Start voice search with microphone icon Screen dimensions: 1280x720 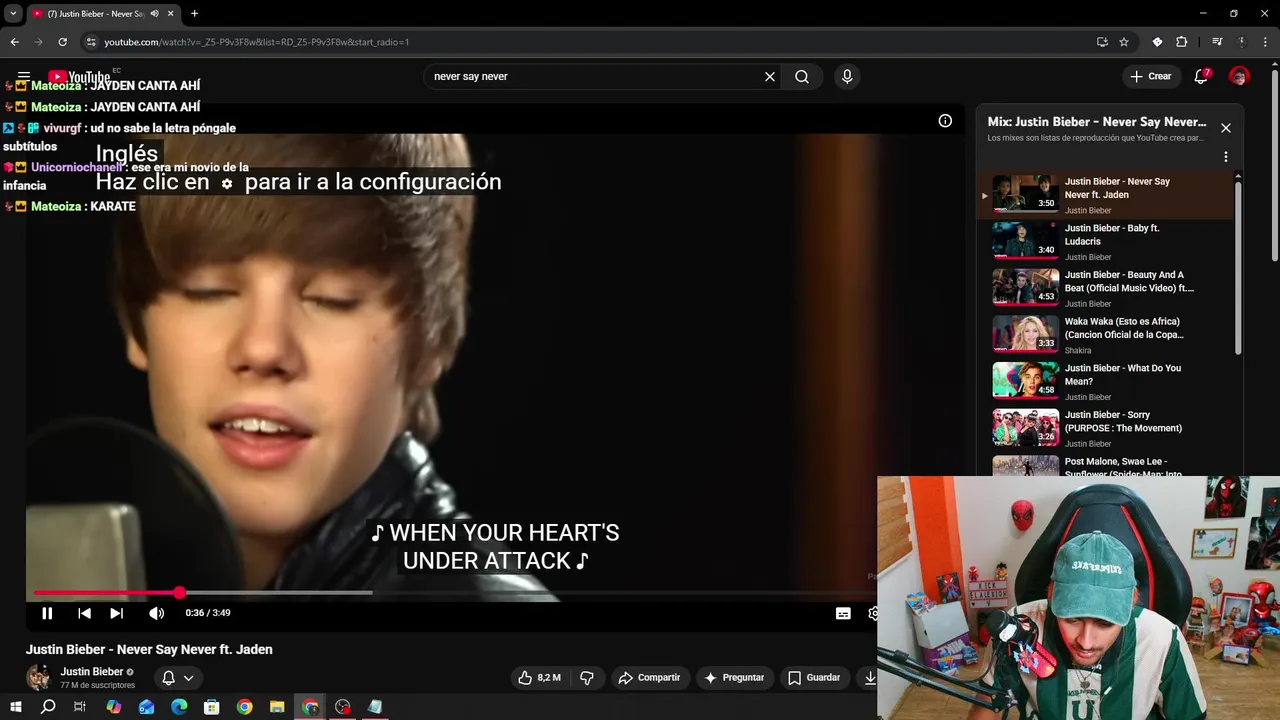pos(847,76)
